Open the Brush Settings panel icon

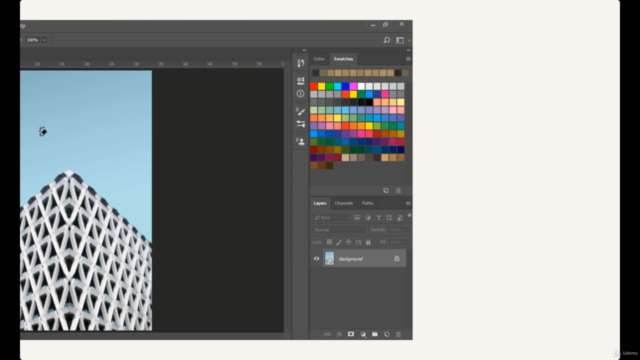tap(301, 124)
